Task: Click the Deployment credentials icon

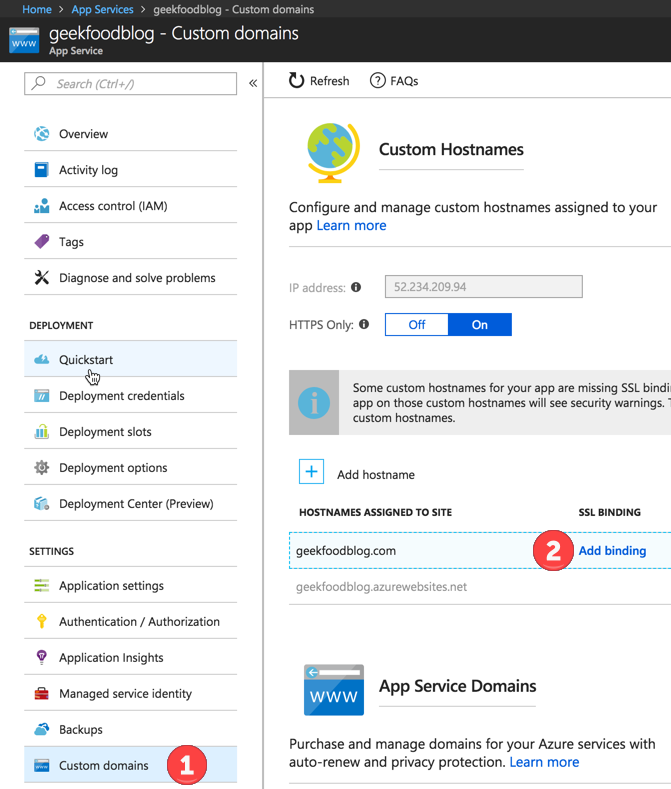Action: click(x=41, y=396)
